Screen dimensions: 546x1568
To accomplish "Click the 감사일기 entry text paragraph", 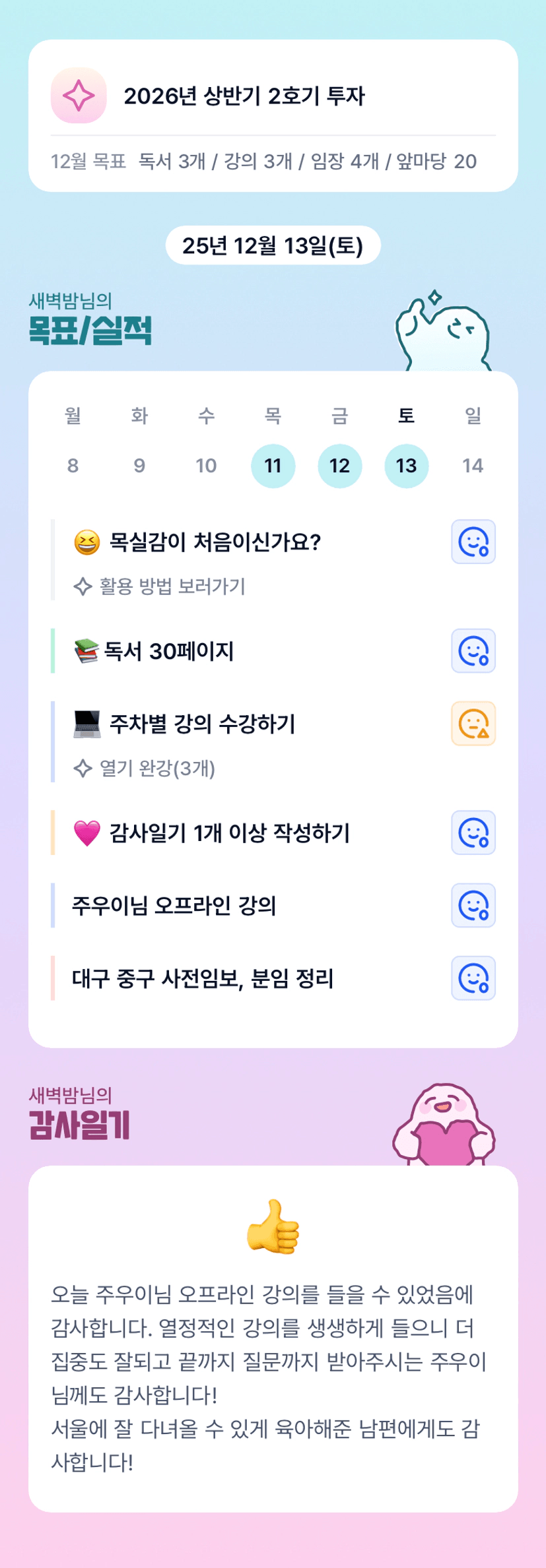I will pyautogui.click(x=267, y=1378).
